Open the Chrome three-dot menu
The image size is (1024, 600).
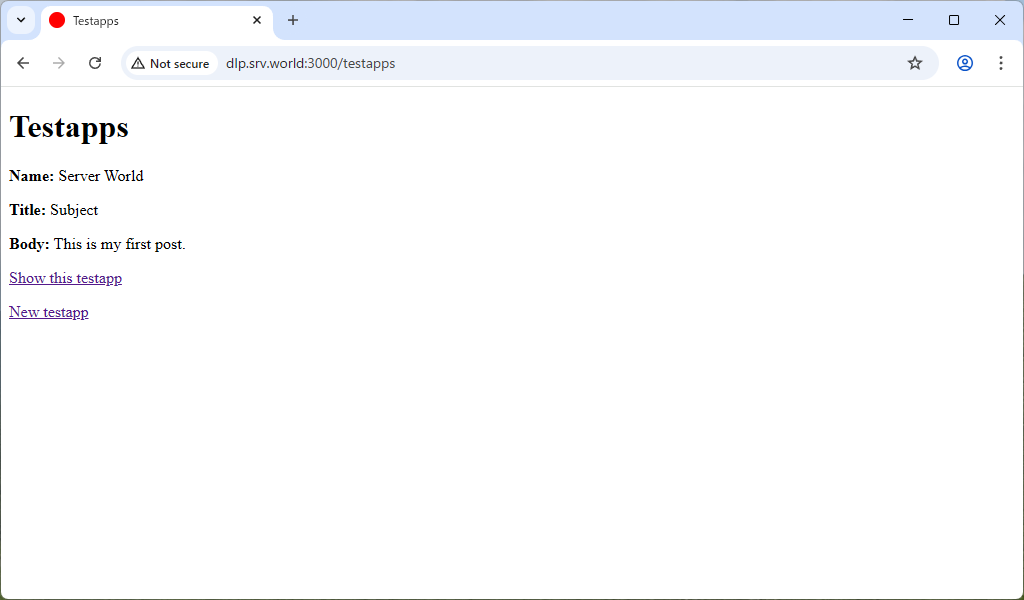[x=1000, y=63]
